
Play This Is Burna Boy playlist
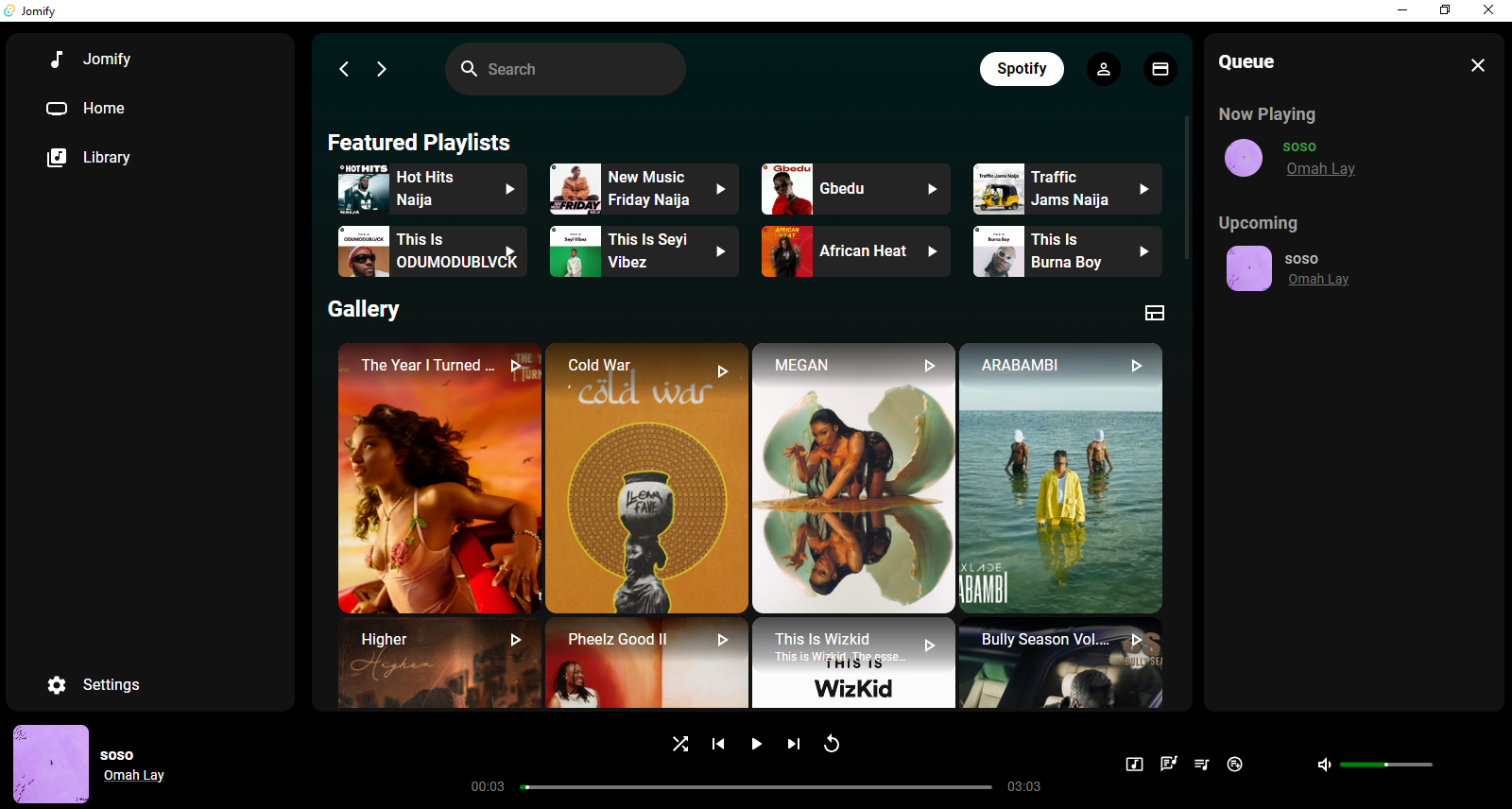tap(1144, 251)
